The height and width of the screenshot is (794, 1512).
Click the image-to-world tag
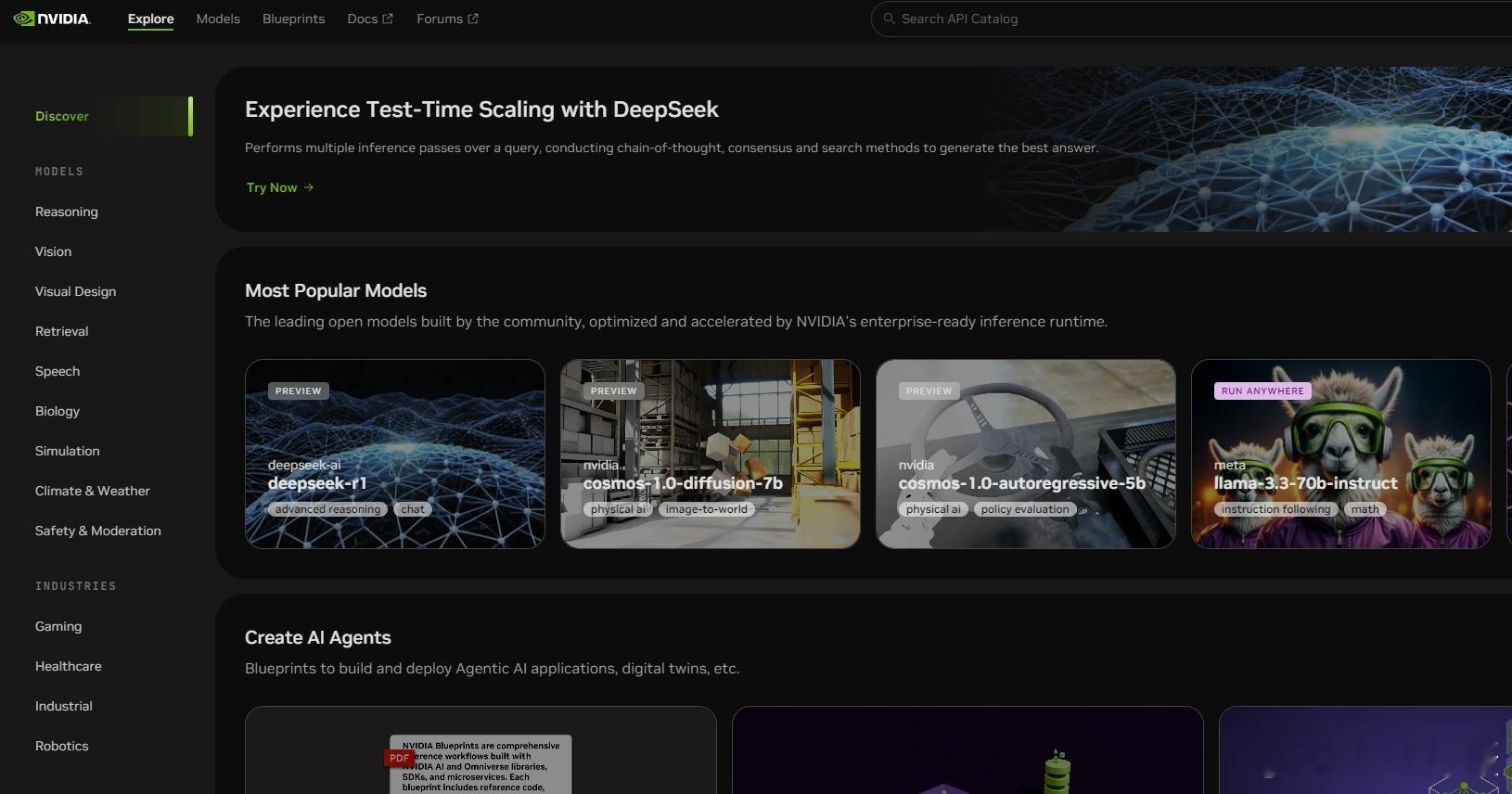pyautogui.click(x=706, y=509)
